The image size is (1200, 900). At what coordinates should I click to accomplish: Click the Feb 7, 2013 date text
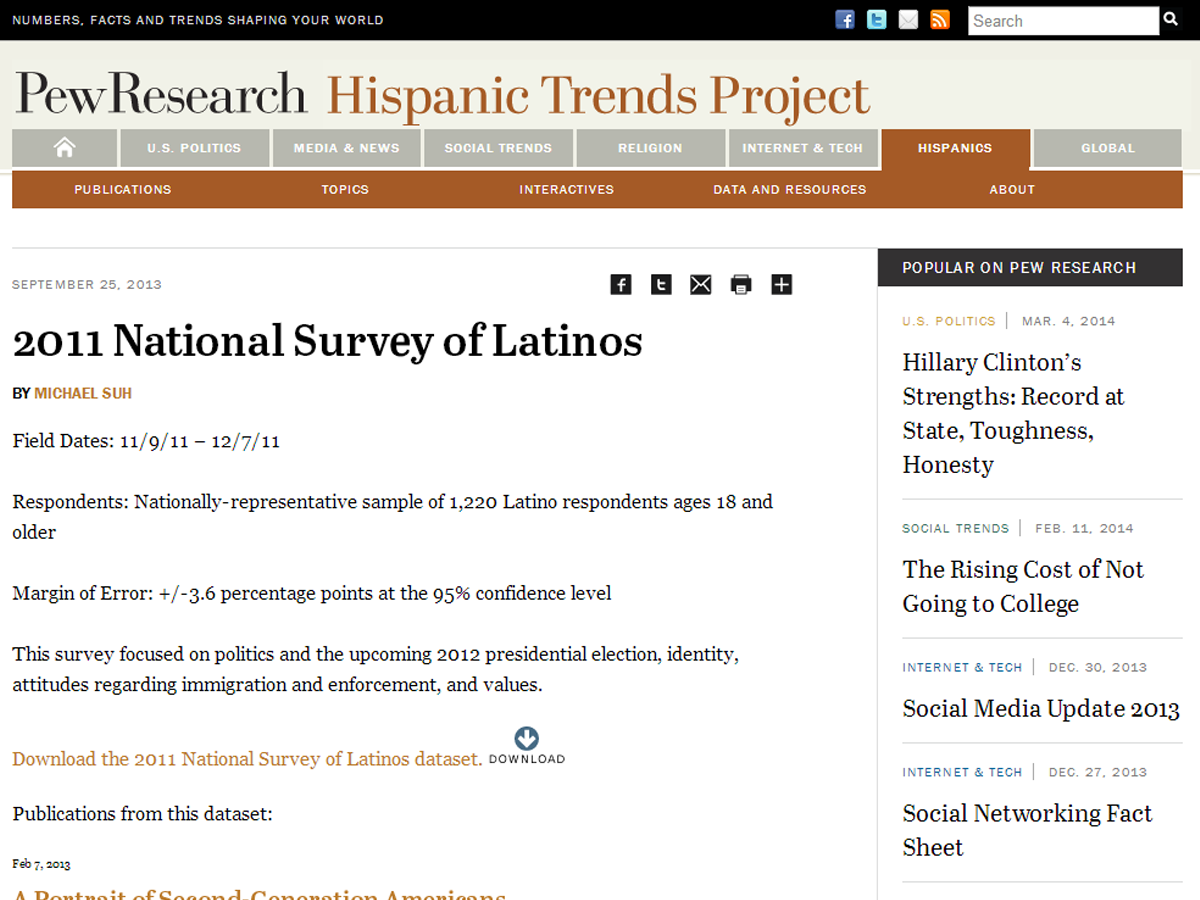41,864
